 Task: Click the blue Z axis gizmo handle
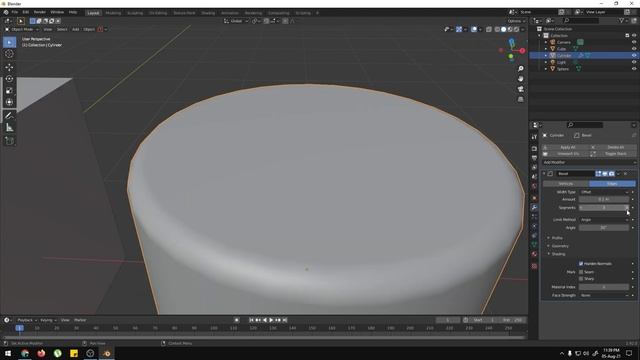512,42
